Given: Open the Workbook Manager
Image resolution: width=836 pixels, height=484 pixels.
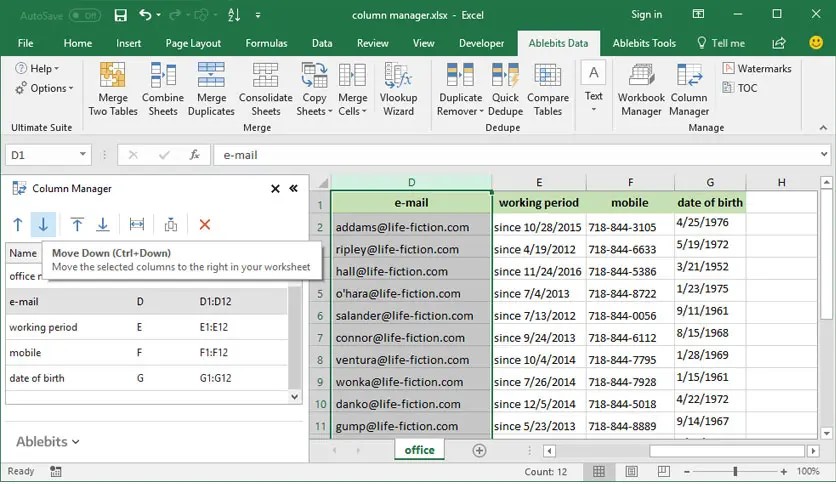Looking at the screenshot, I should coord(641,77).
